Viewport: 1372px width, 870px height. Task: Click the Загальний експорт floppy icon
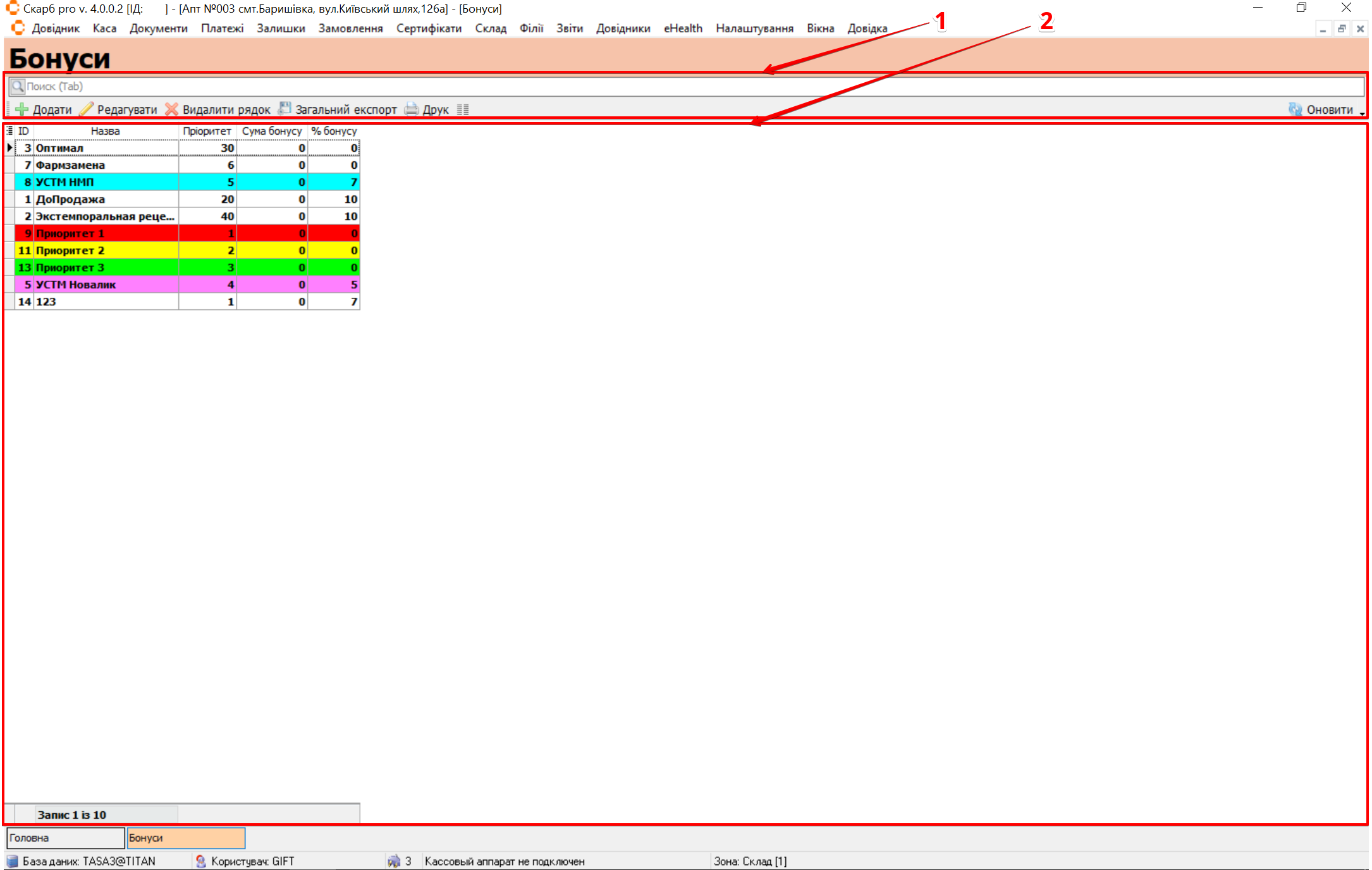[285, 109]
